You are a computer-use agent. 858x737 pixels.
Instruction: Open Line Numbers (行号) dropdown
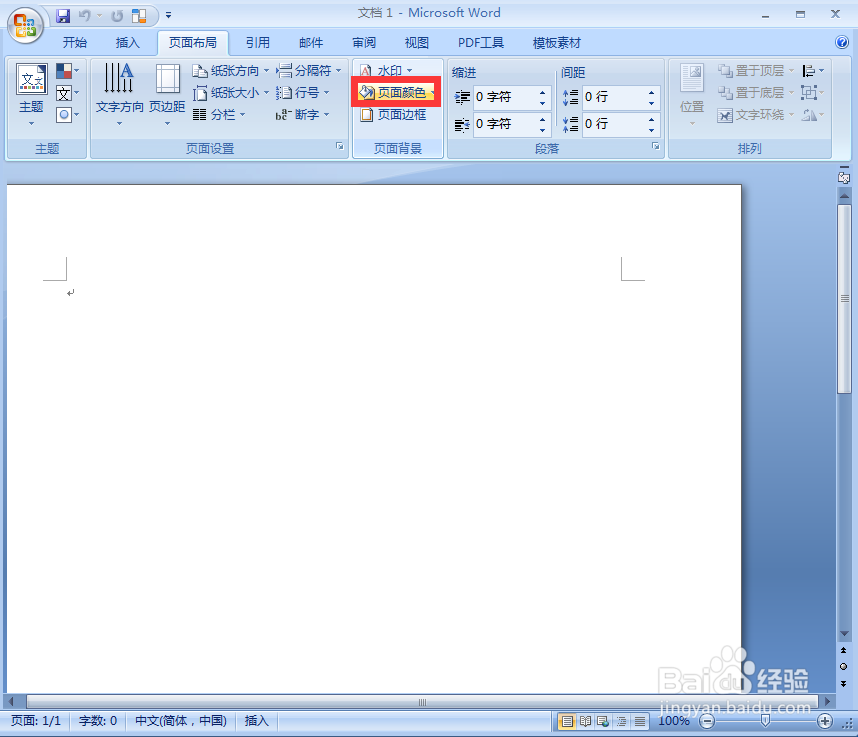[x=303, y=92]
